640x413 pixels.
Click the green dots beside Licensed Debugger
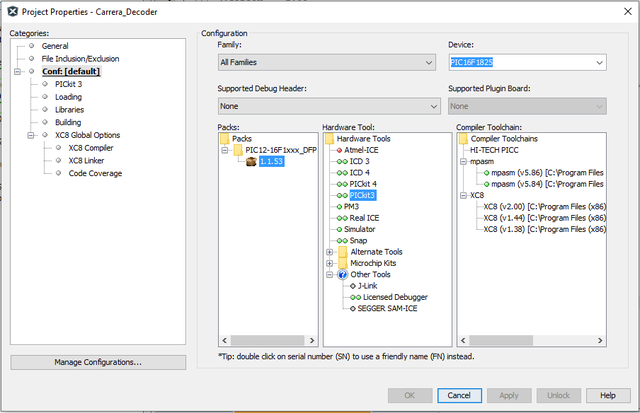tap(356, 298)
